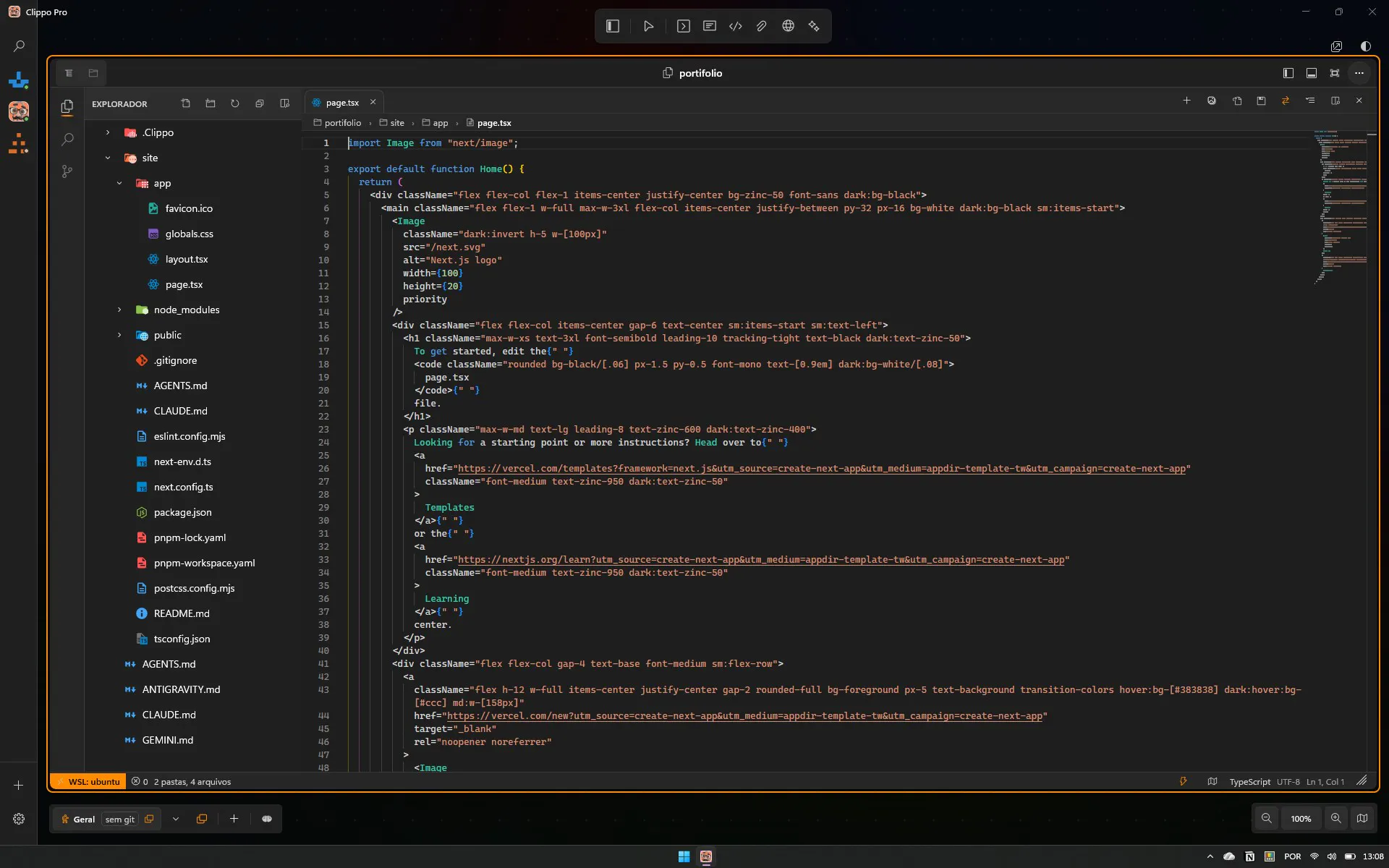Click the WSL: ubuntu status button
The image size is (1389, 868).
tap(87, 781)
